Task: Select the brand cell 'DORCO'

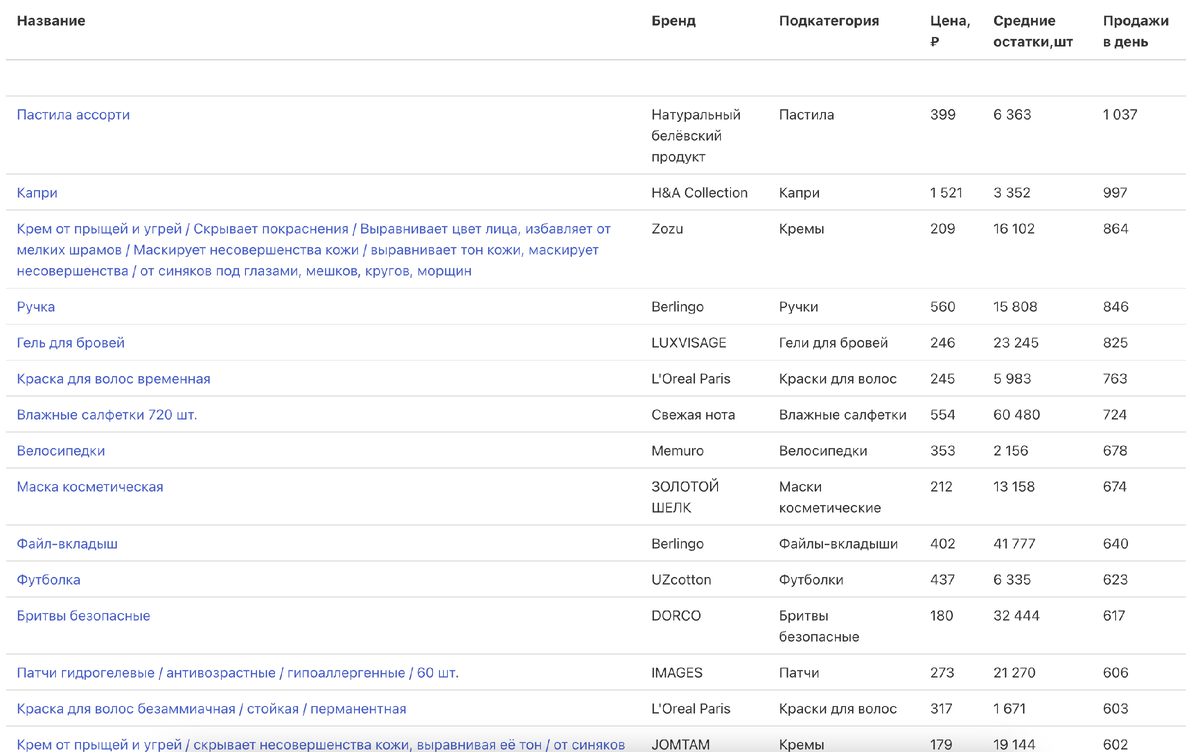Action: (676, 616)
